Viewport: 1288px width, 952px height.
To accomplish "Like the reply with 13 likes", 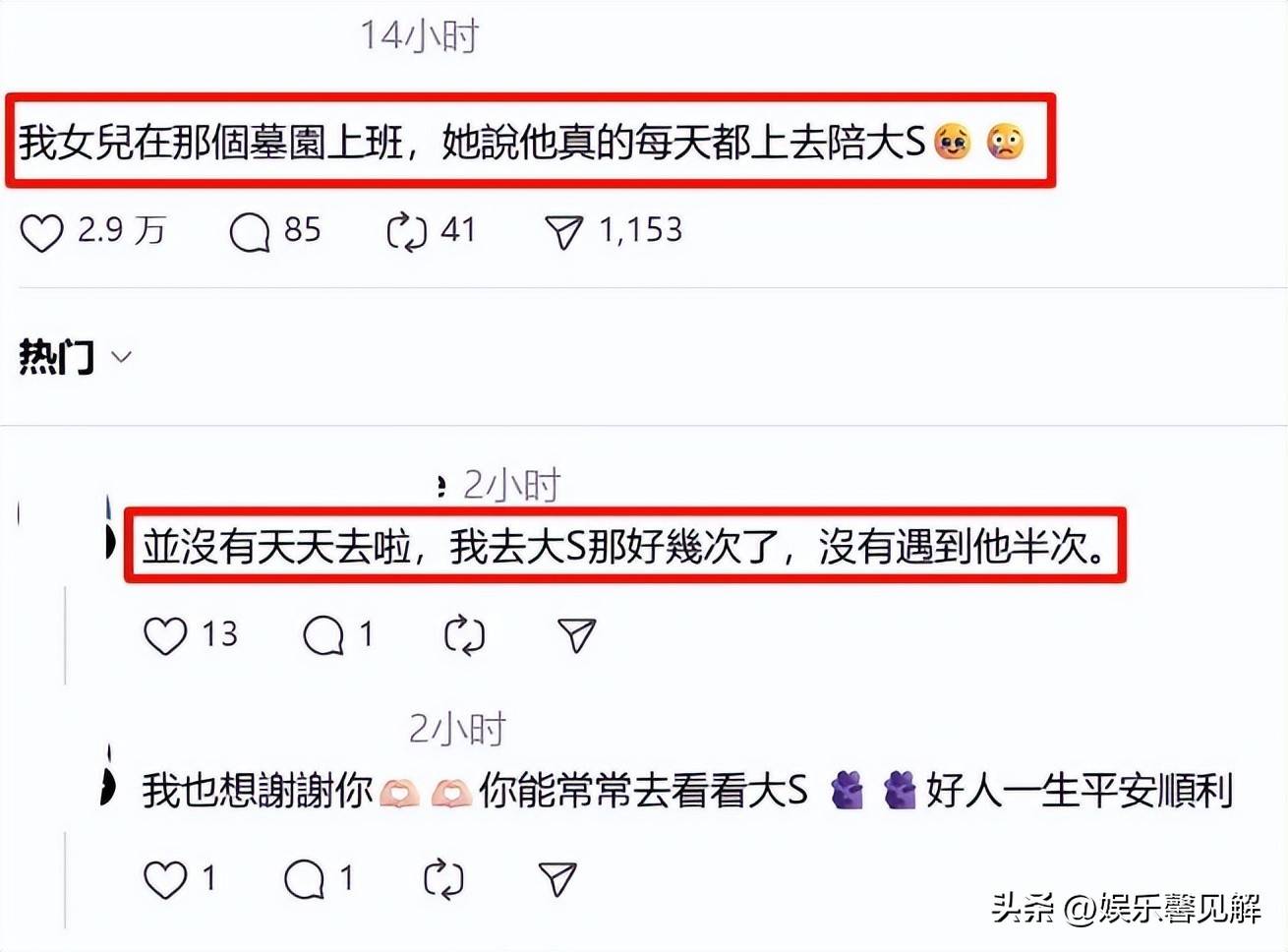I will click(x=165, y=635).
